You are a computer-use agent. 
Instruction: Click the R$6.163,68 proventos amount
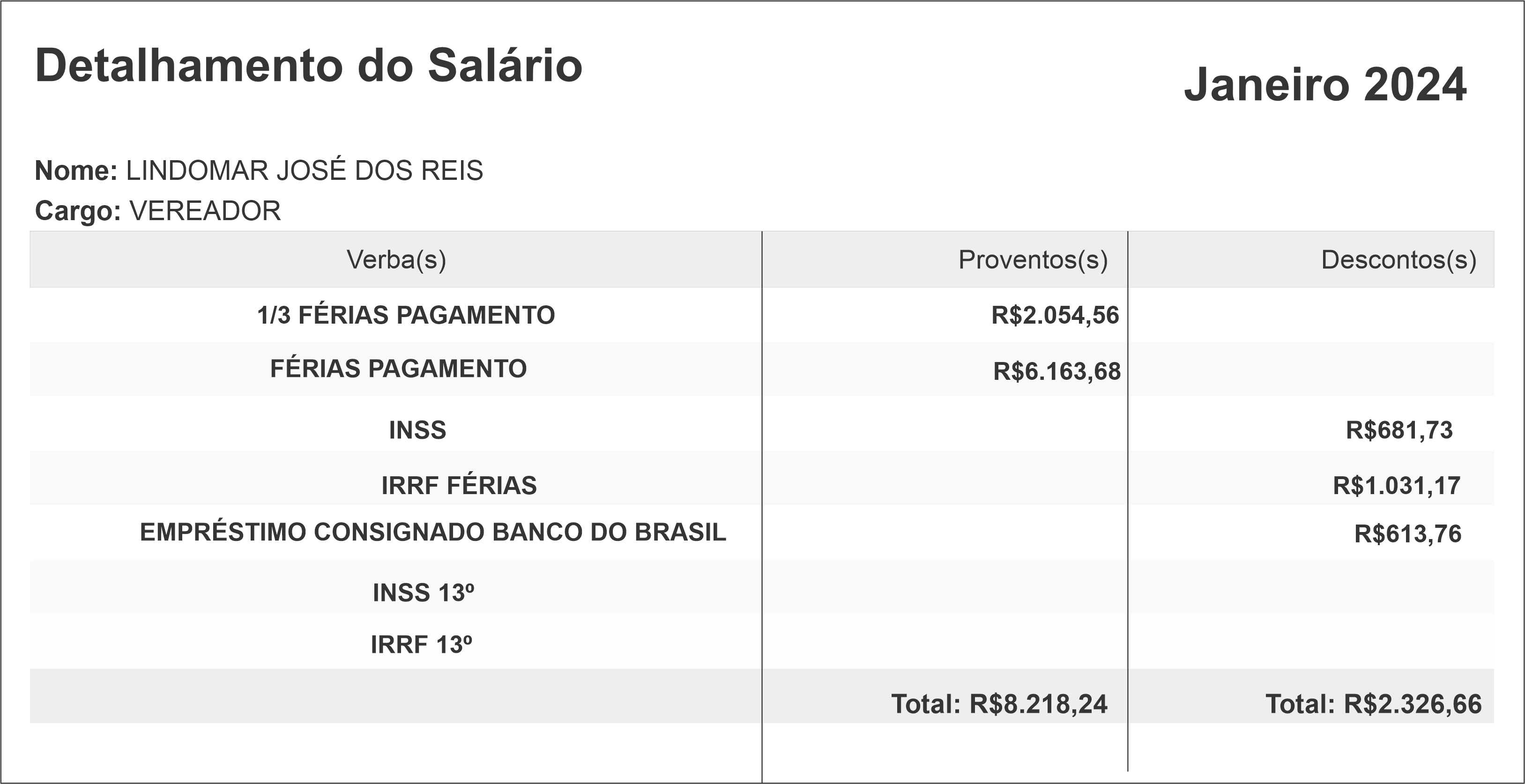click(x=1057, y=371)
